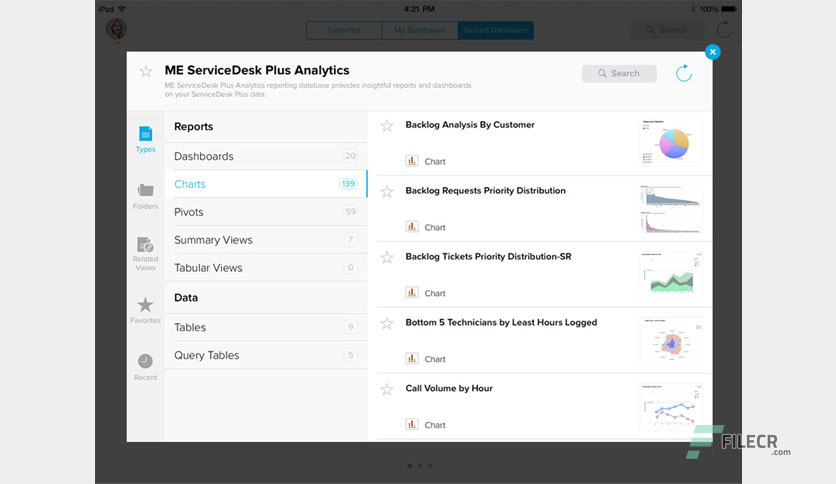This screenshot has height=484, width=836.
Task: Star Backlog Requests Priority Distribution chart
Action: [x=387, y=191]
